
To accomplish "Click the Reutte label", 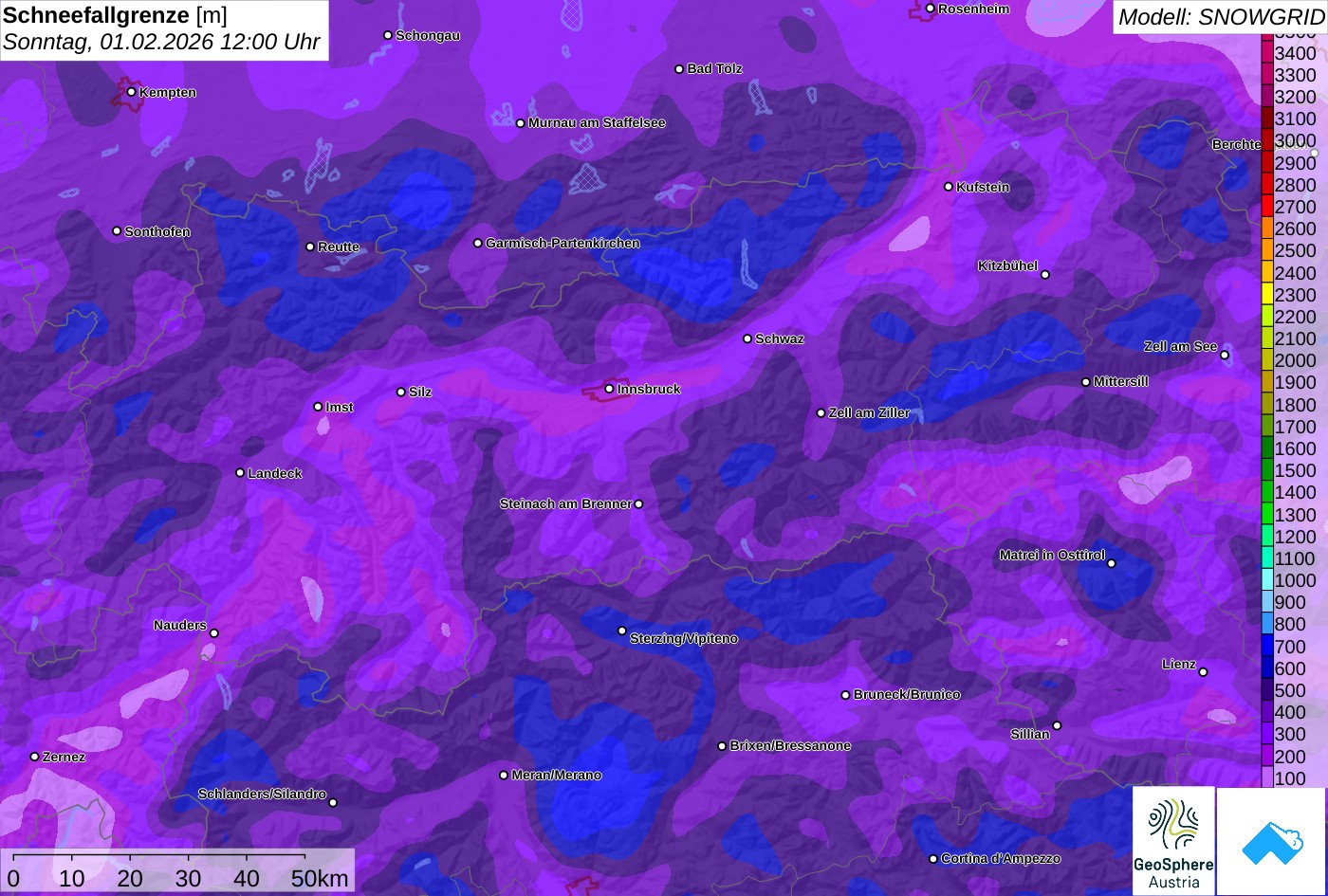I will 339,247.
